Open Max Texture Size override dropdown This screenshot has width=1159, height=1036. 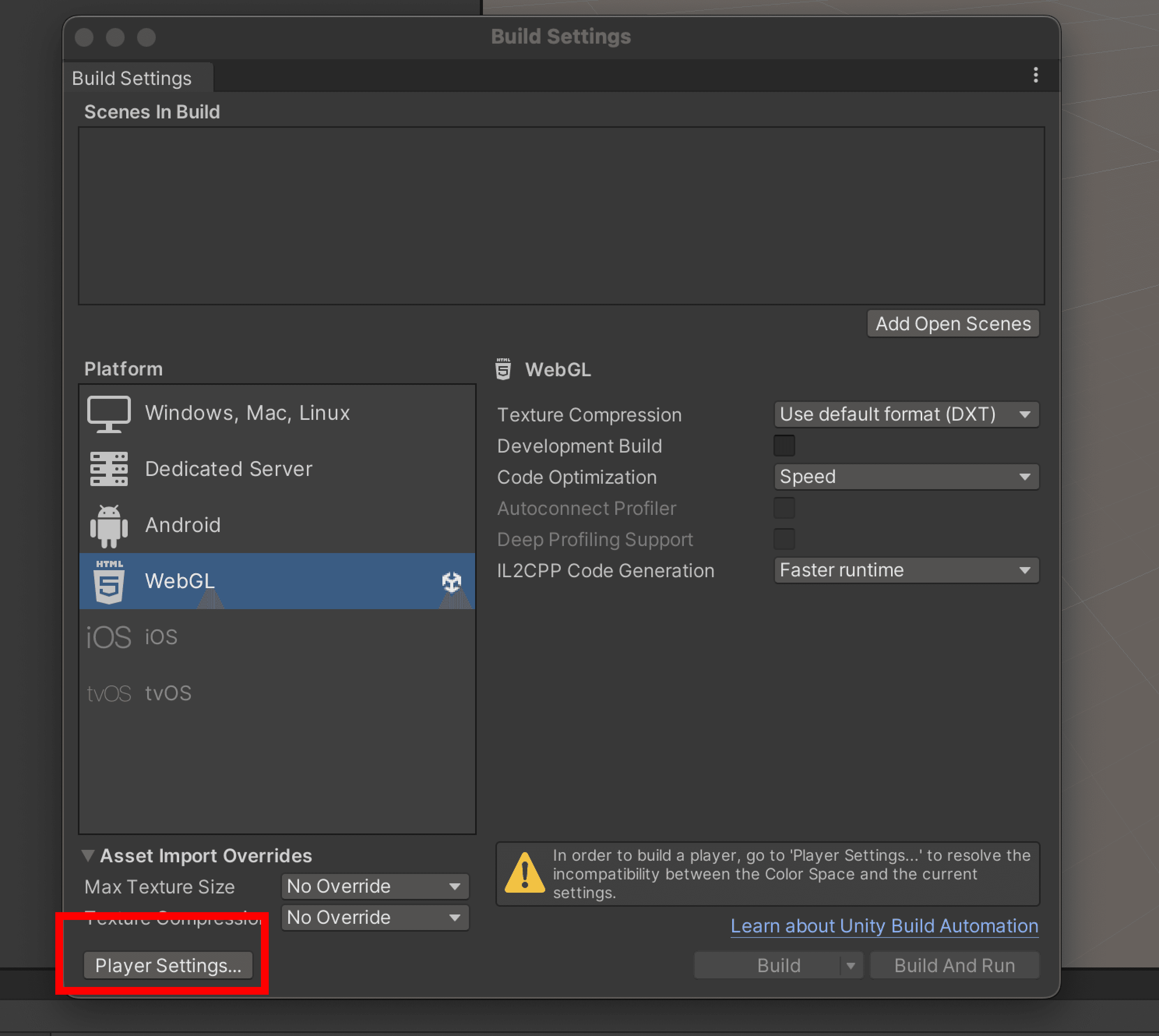(x=375, y=886)
